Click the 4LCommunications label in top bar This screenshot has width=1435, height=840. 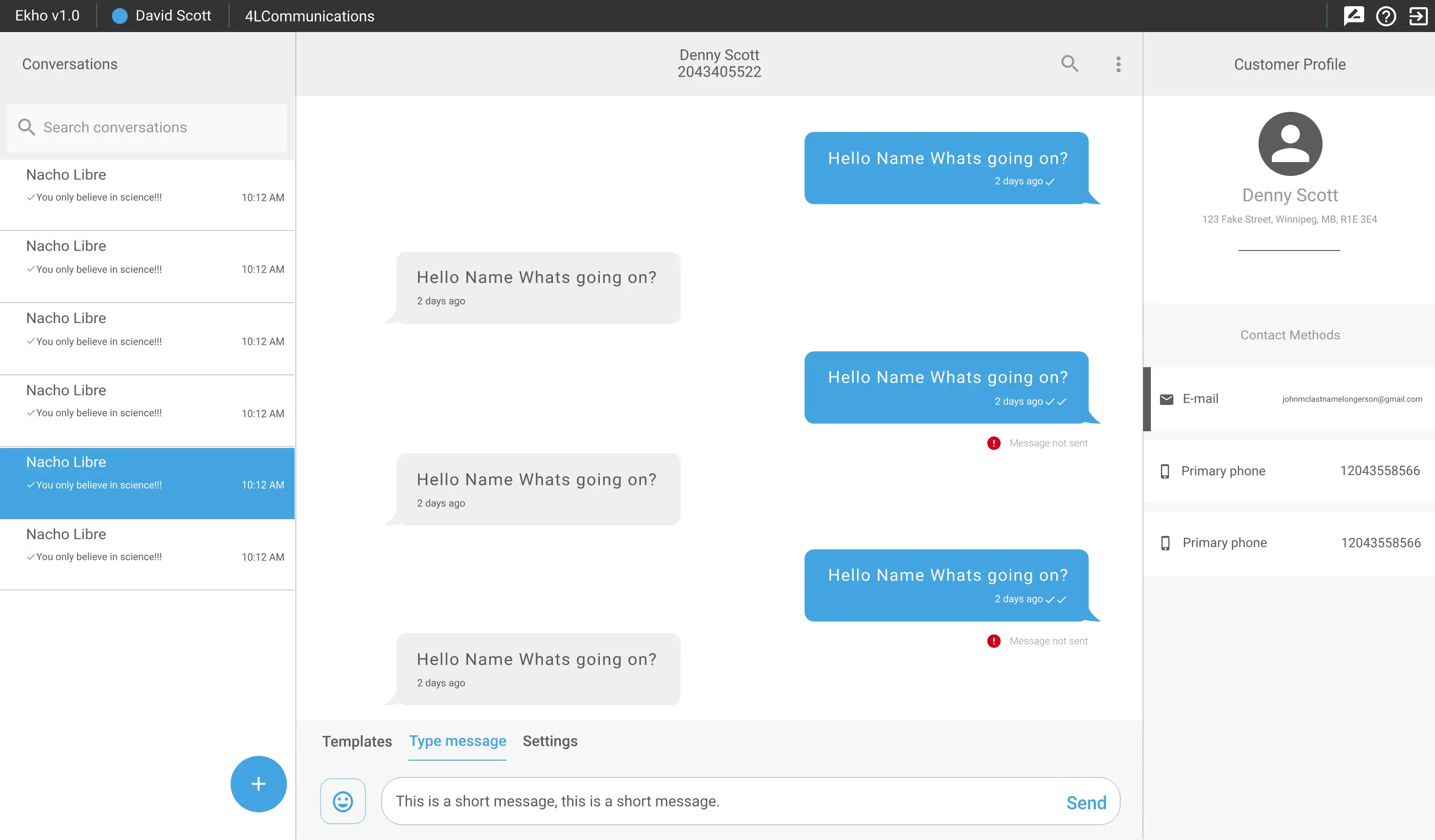tap(309, 16)
